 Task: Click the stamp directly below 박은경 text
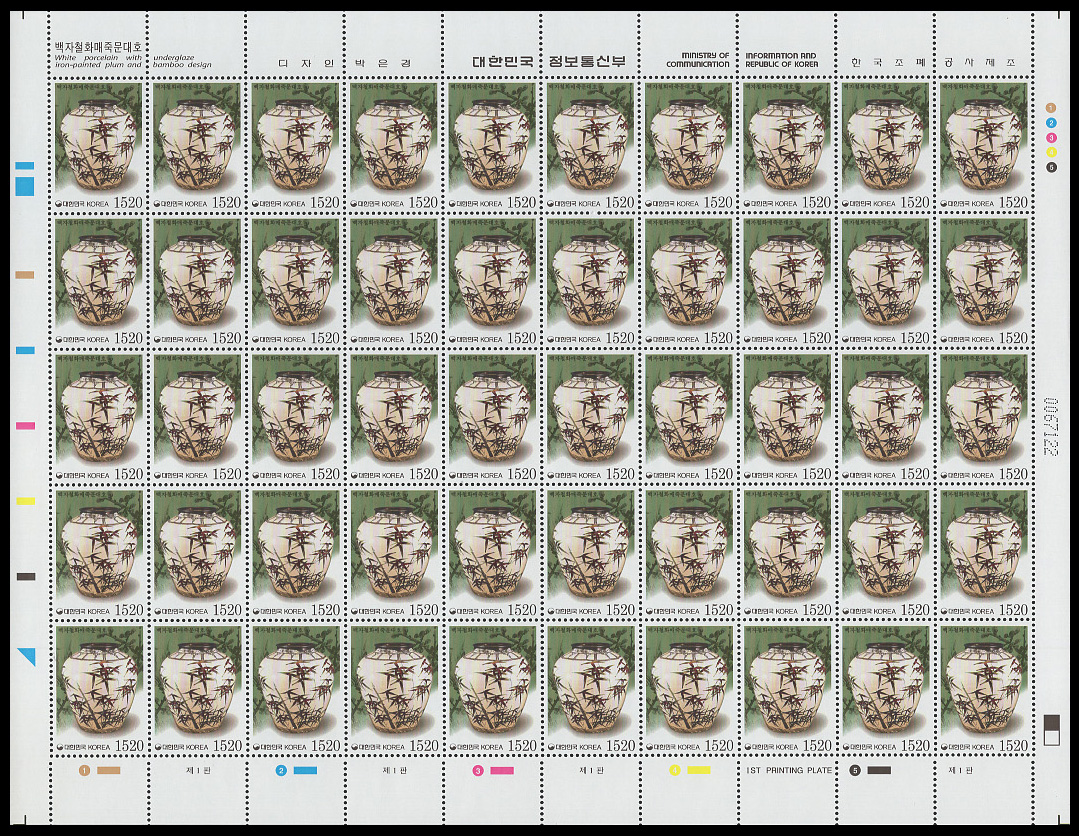coord(394,146)
